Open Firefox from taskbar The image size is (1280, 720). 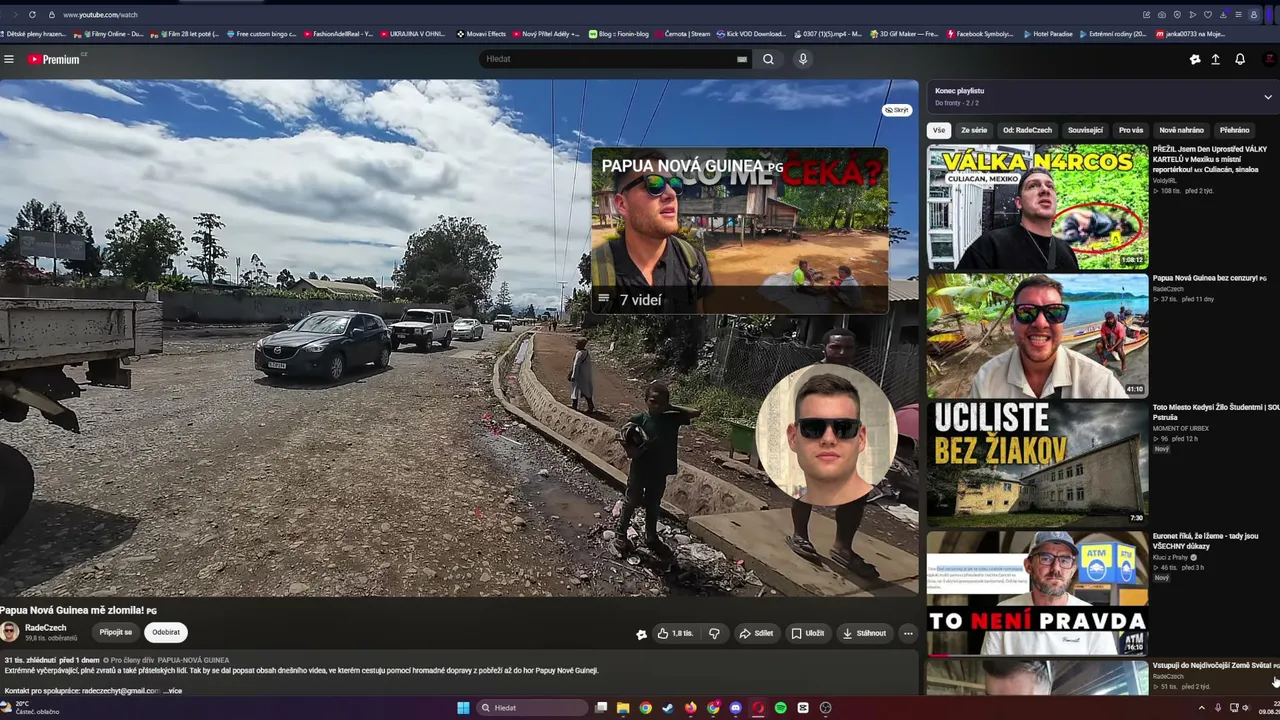point(691,708)
